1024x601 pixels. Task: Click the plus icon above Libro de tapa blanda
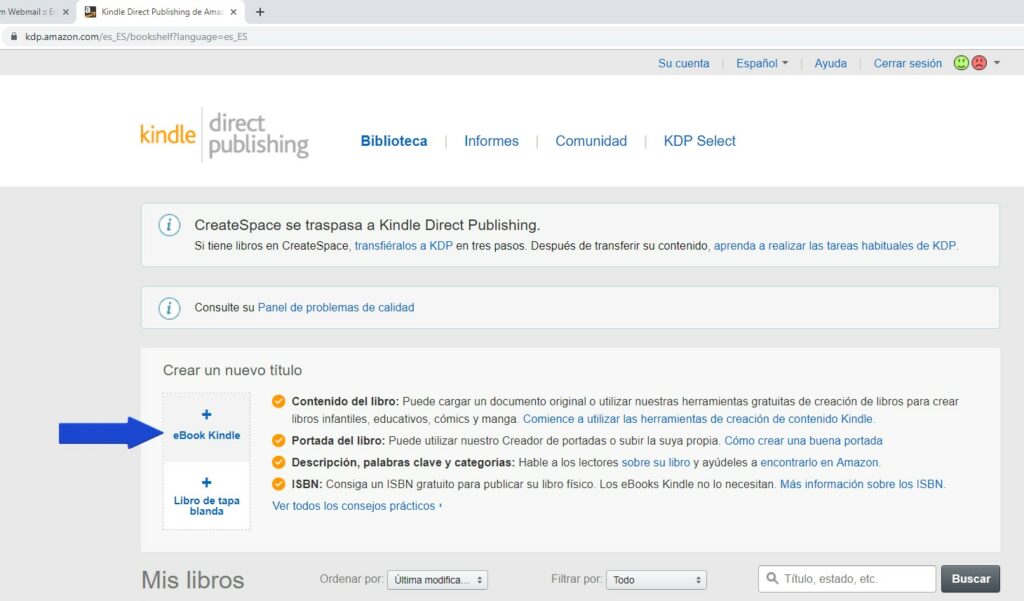(206, 482)
